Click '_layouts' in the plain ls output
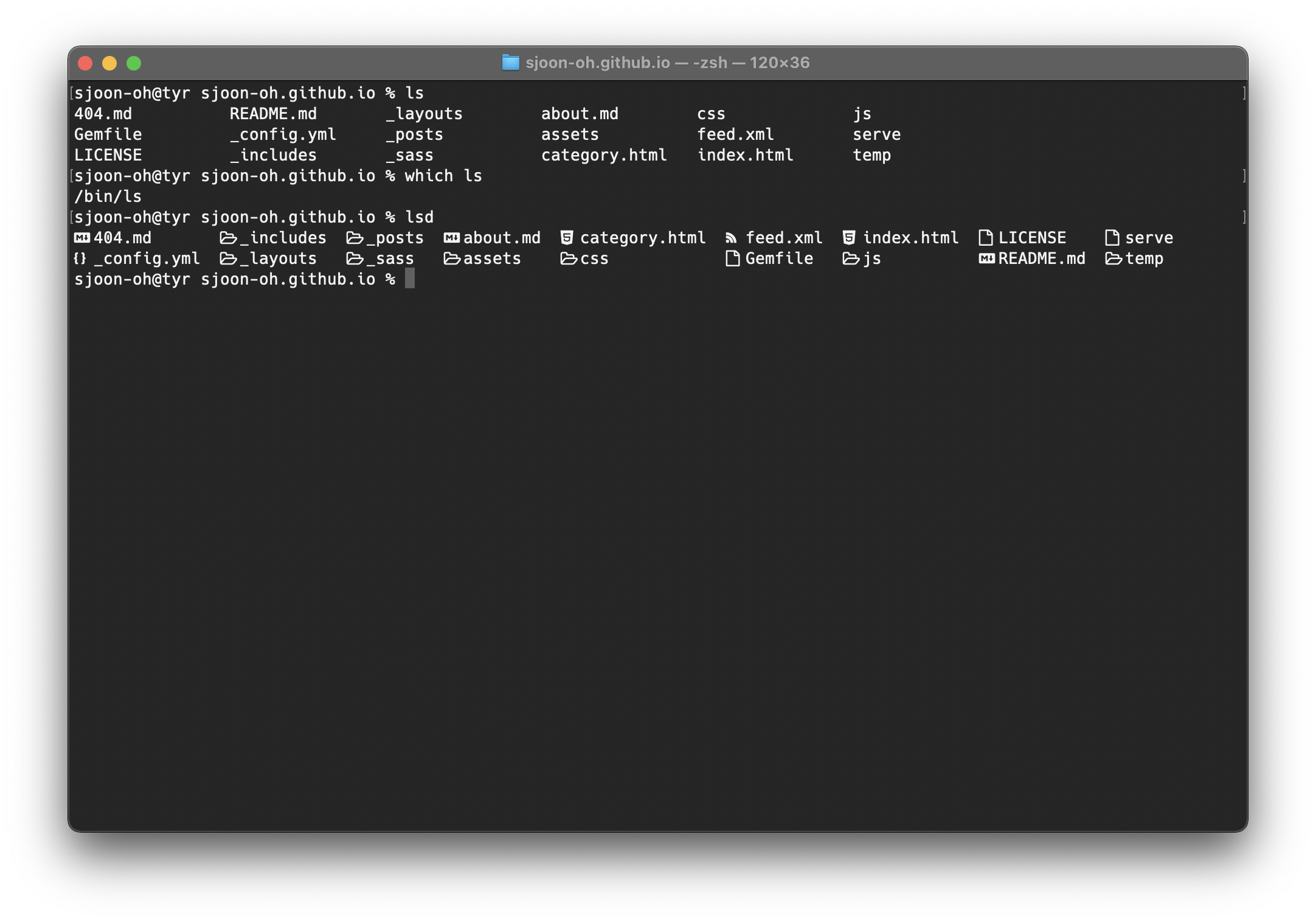This screenshot has width=1316, height=922. (x=424, y=114)
